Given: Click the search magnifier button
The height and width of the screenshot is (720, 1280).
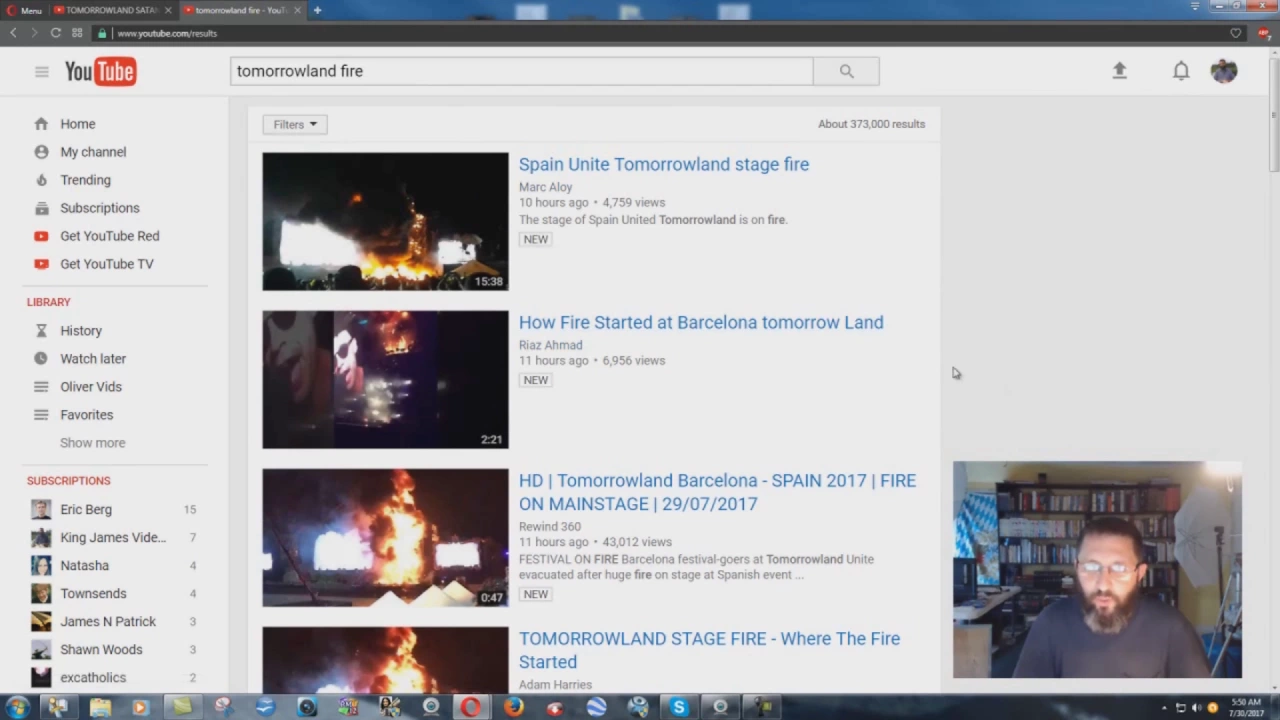Looking at the screenshot, I should (846, 71).
